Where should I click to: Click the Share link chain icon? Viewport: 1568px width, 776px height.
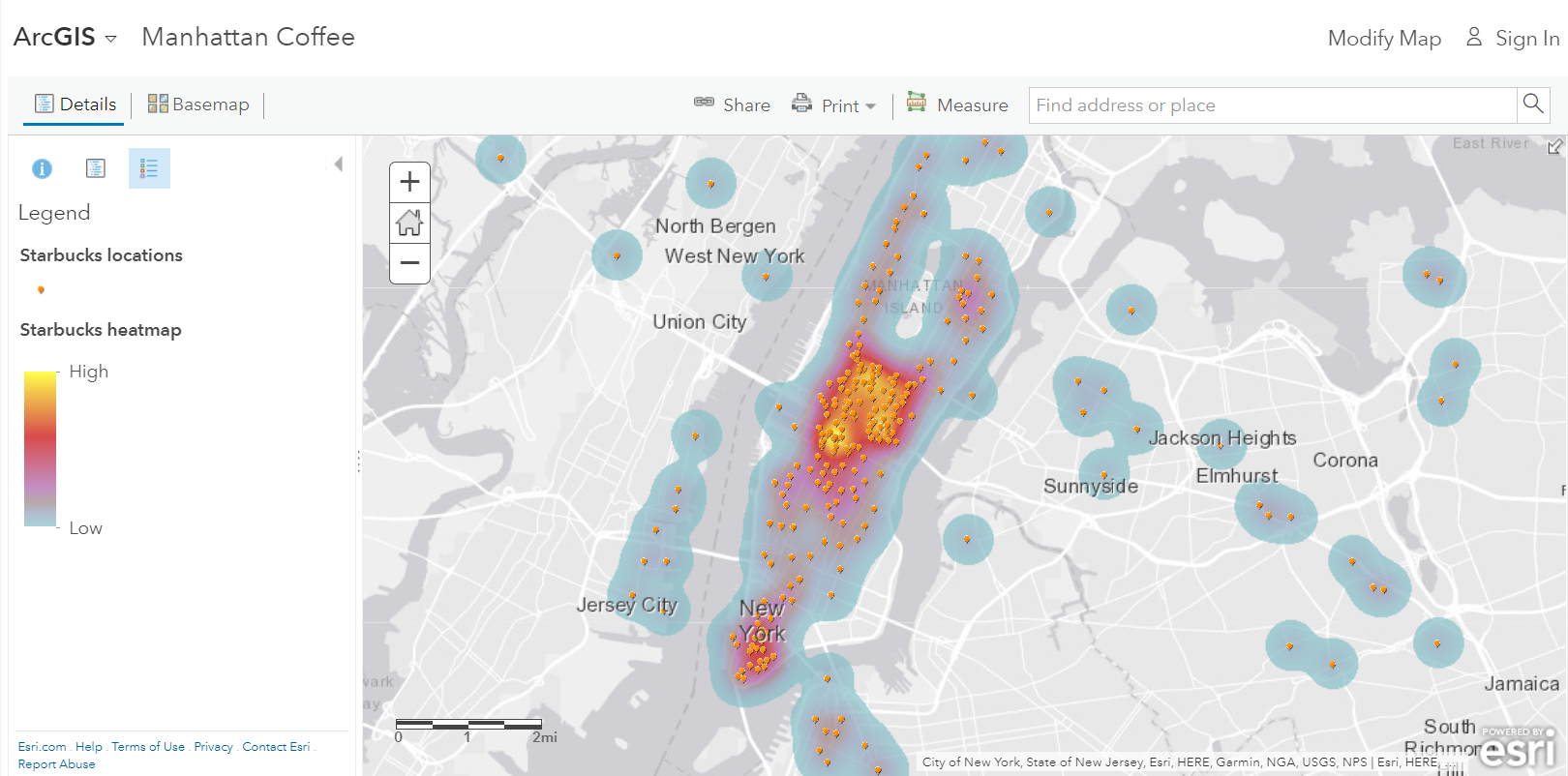click(x=704, y=102)
